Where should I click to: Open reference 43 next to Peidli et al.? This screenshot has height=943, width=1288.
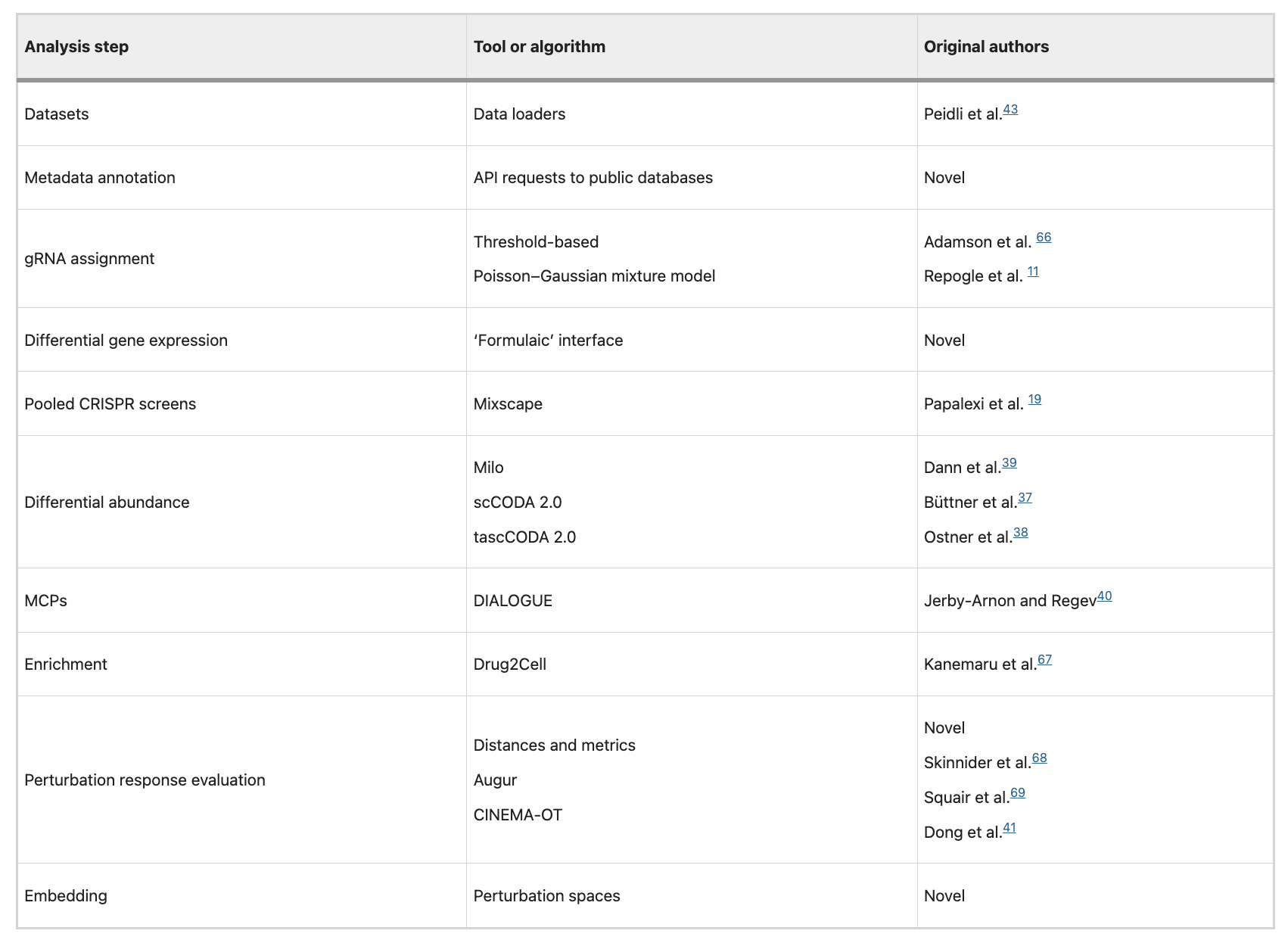click(x=1010, y=110)
